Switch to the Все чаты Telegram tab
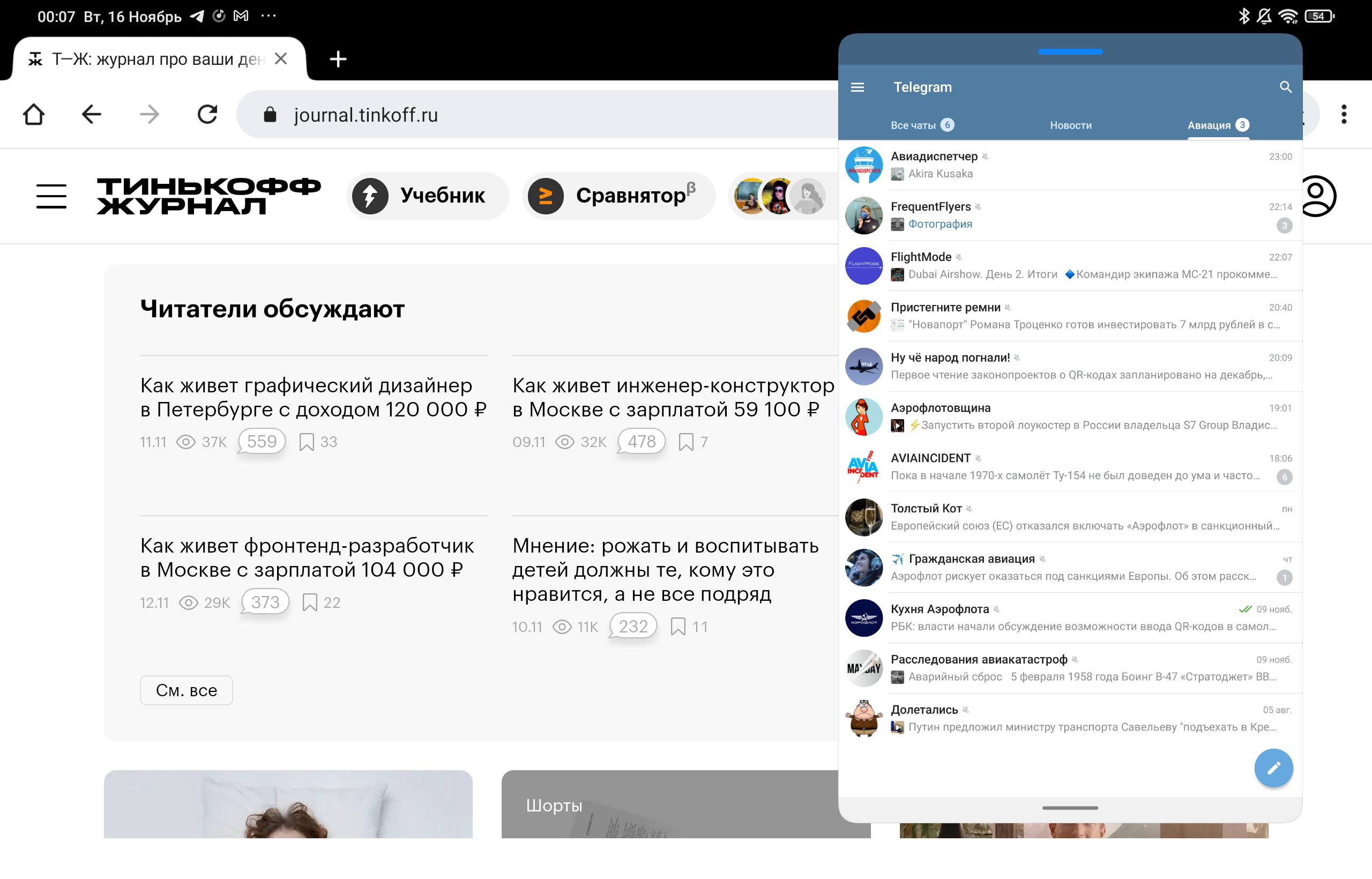This screenshot has width=1372, height=879. click(x=922, y=125)
